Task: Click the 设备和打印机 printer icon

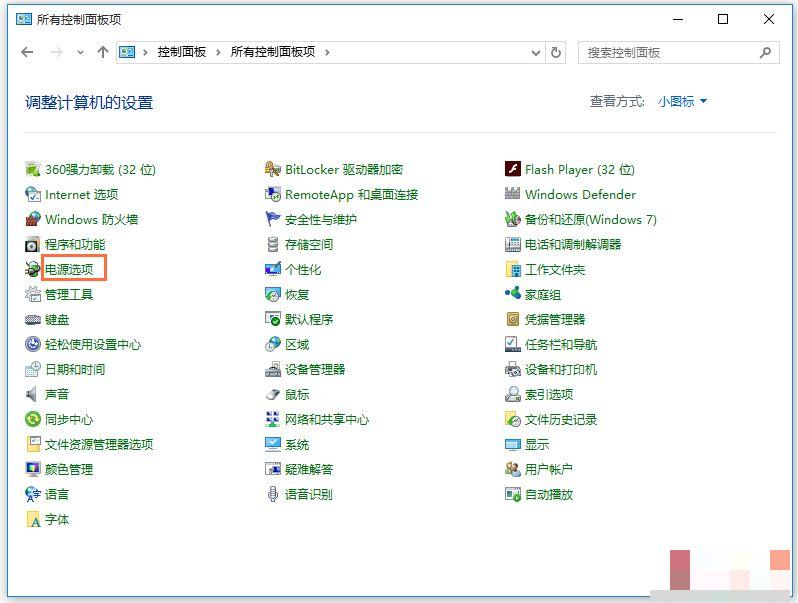Action: [513, 369]
